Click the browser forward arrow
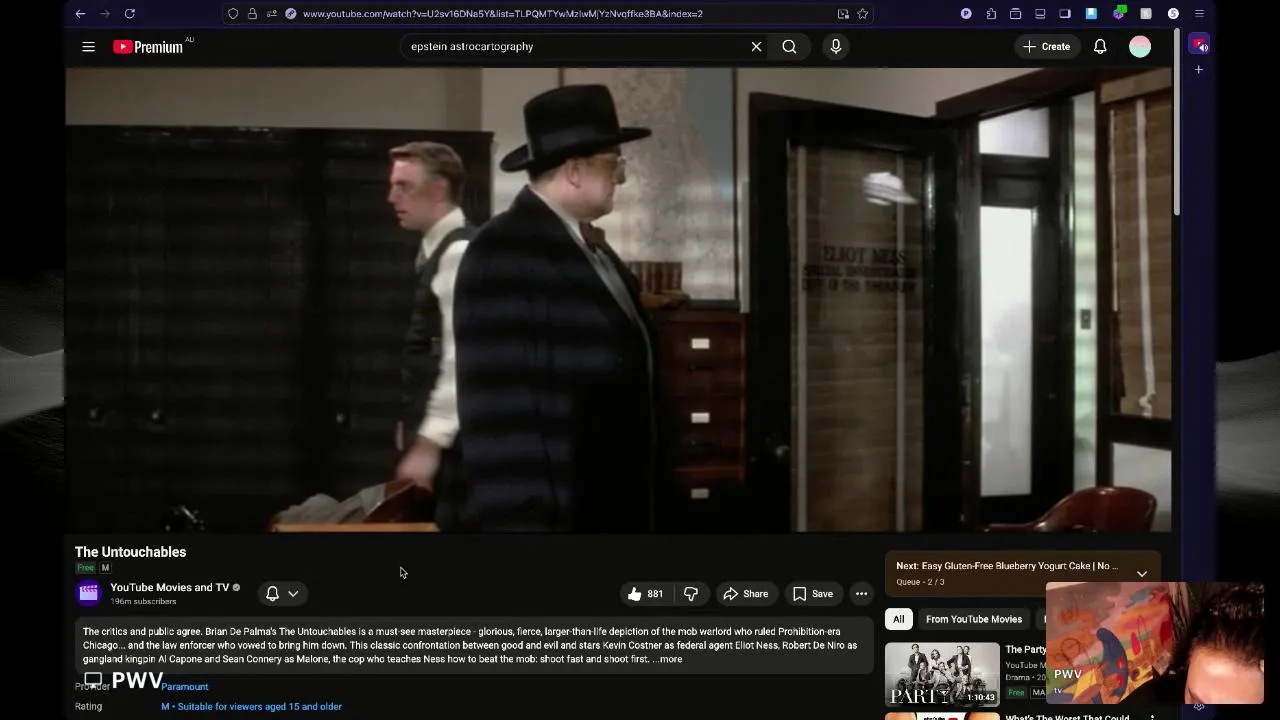This screenshot has height=720, width=1280. tap(104, 13)
